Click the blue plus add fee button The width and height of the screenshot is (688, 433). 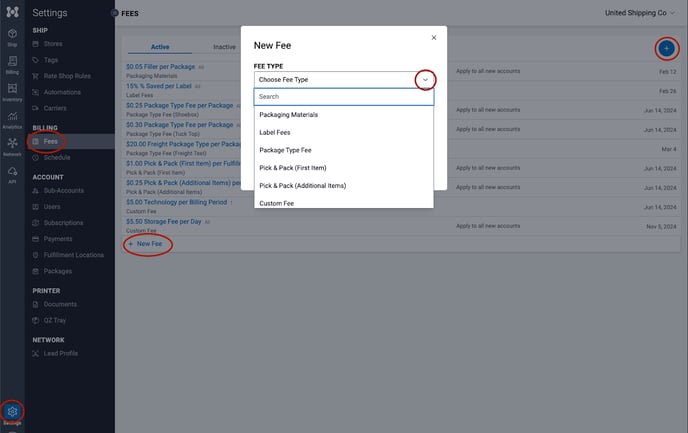click(666, 48)
